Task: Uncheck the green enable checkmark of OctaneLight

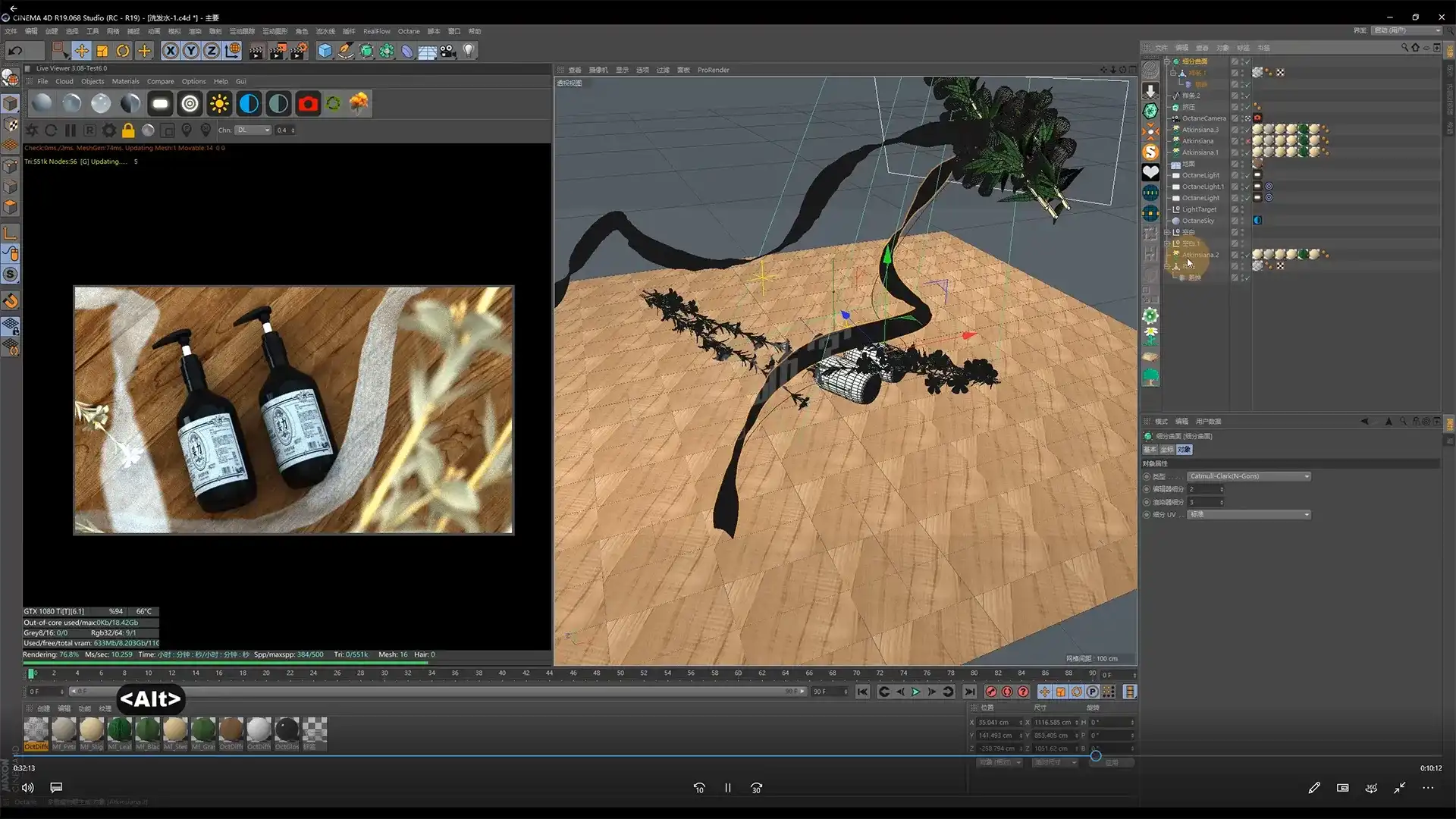Action: pyautogui.click(x=1247, y=175)
